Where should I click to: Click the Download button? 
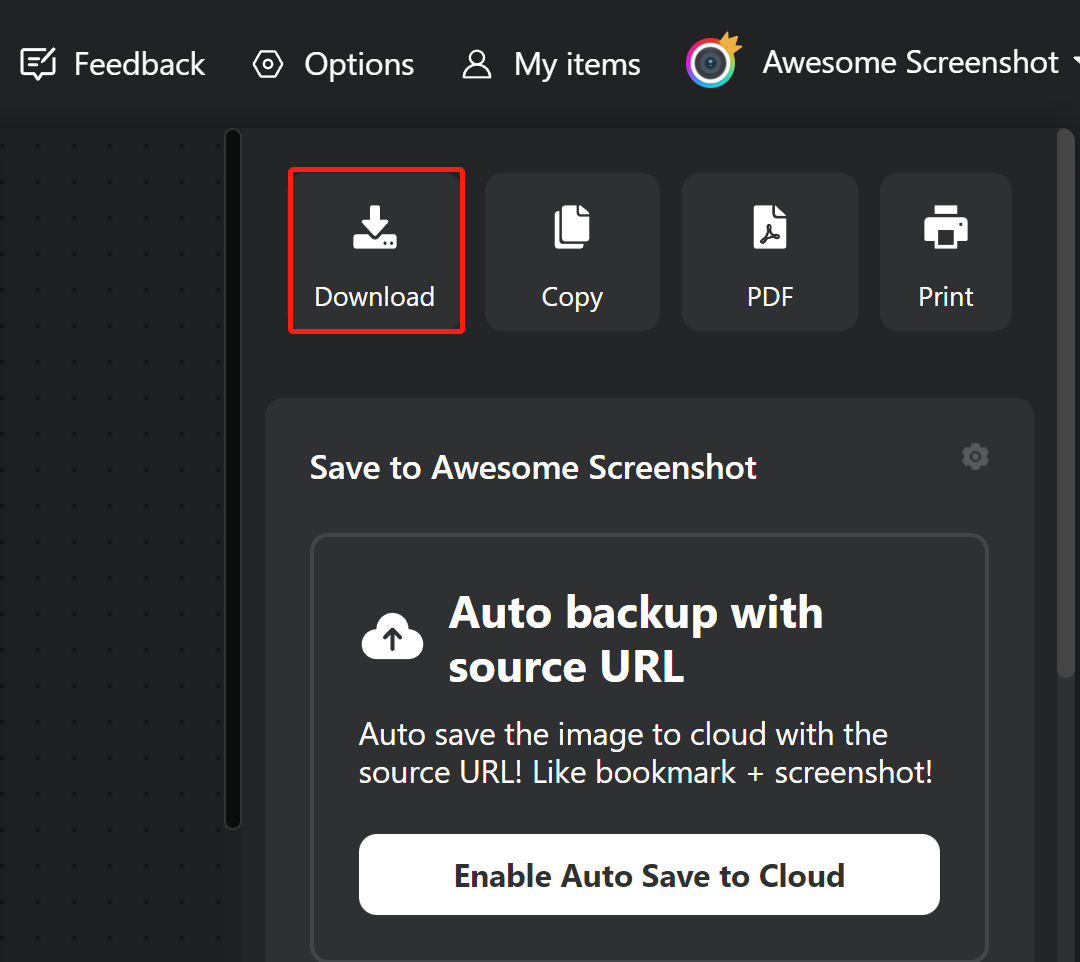375,251
